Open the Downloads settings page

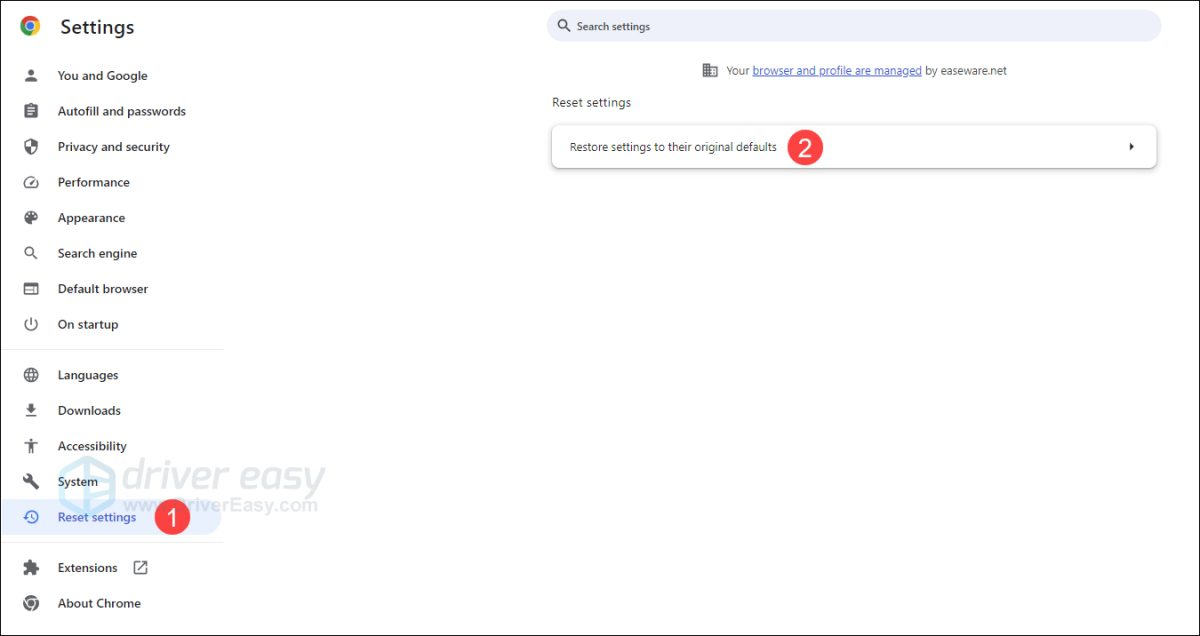point(89,411)
